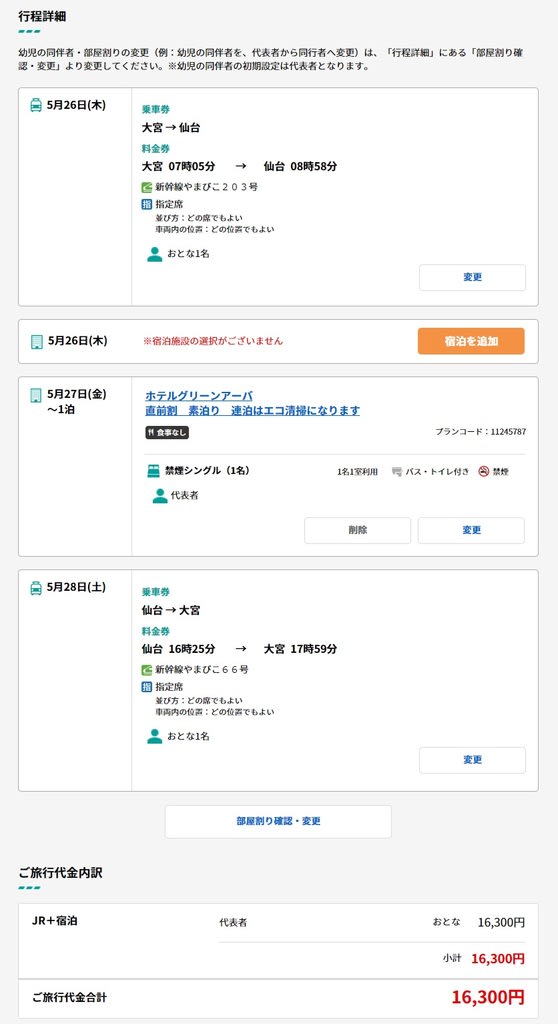
Task: Click the green Shinkansen icon for やまびこ203号
Action: (x=147, y=187)
